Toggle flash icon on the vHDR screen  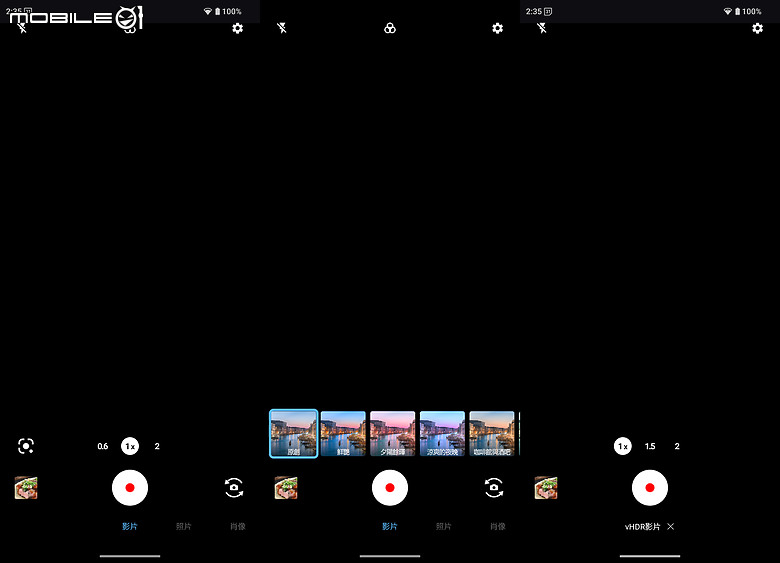[x=542, y=28]
